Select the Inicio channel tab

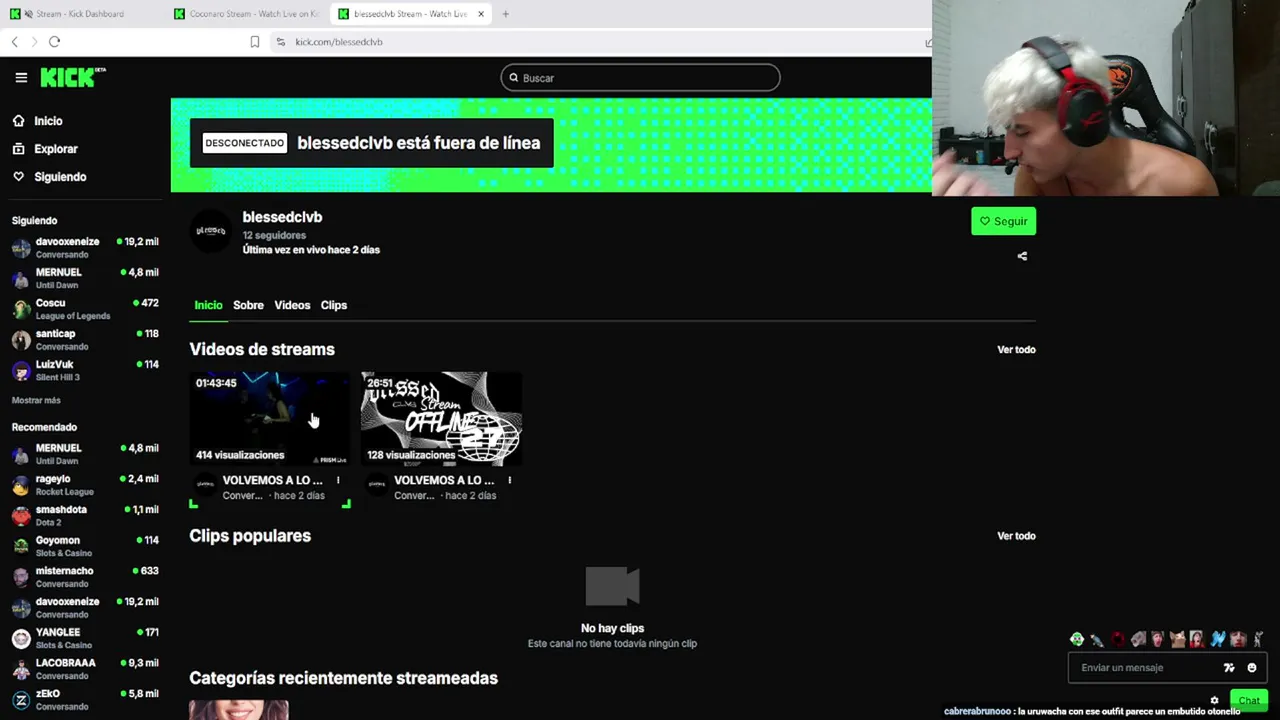pyautogui.click(x=208, y=305)
